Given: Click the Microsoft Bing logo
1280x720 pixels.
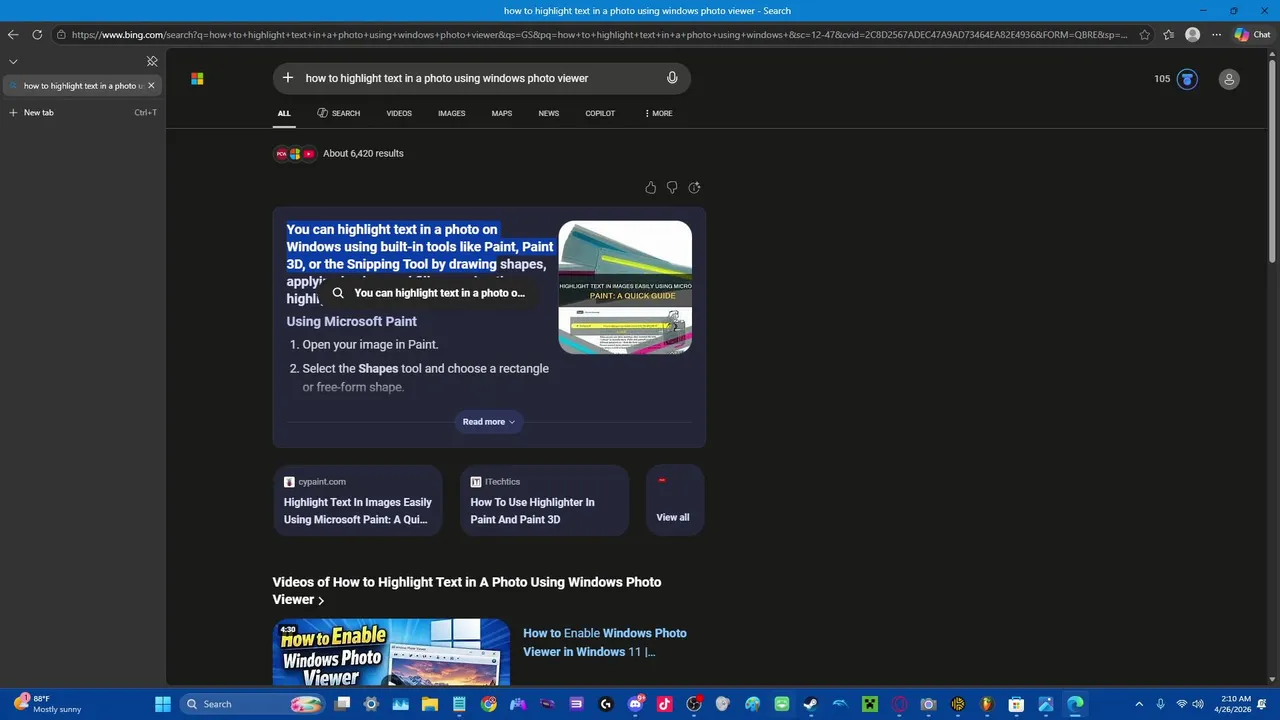Looking at the screenshot, I should click(197, 78).
